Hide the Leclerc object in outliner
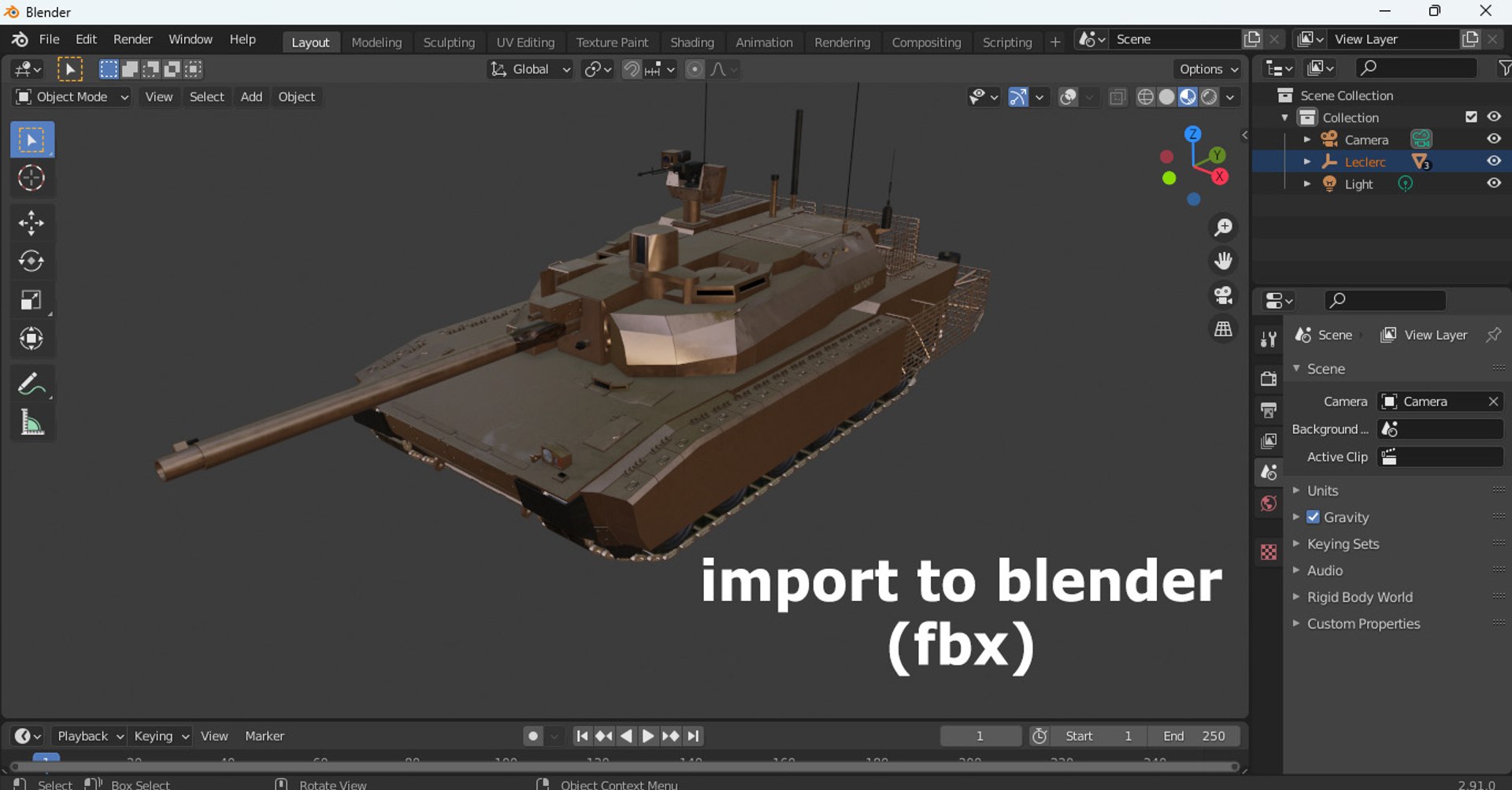The height and width of the screenshot is (790, 1512). point(1493,161)
